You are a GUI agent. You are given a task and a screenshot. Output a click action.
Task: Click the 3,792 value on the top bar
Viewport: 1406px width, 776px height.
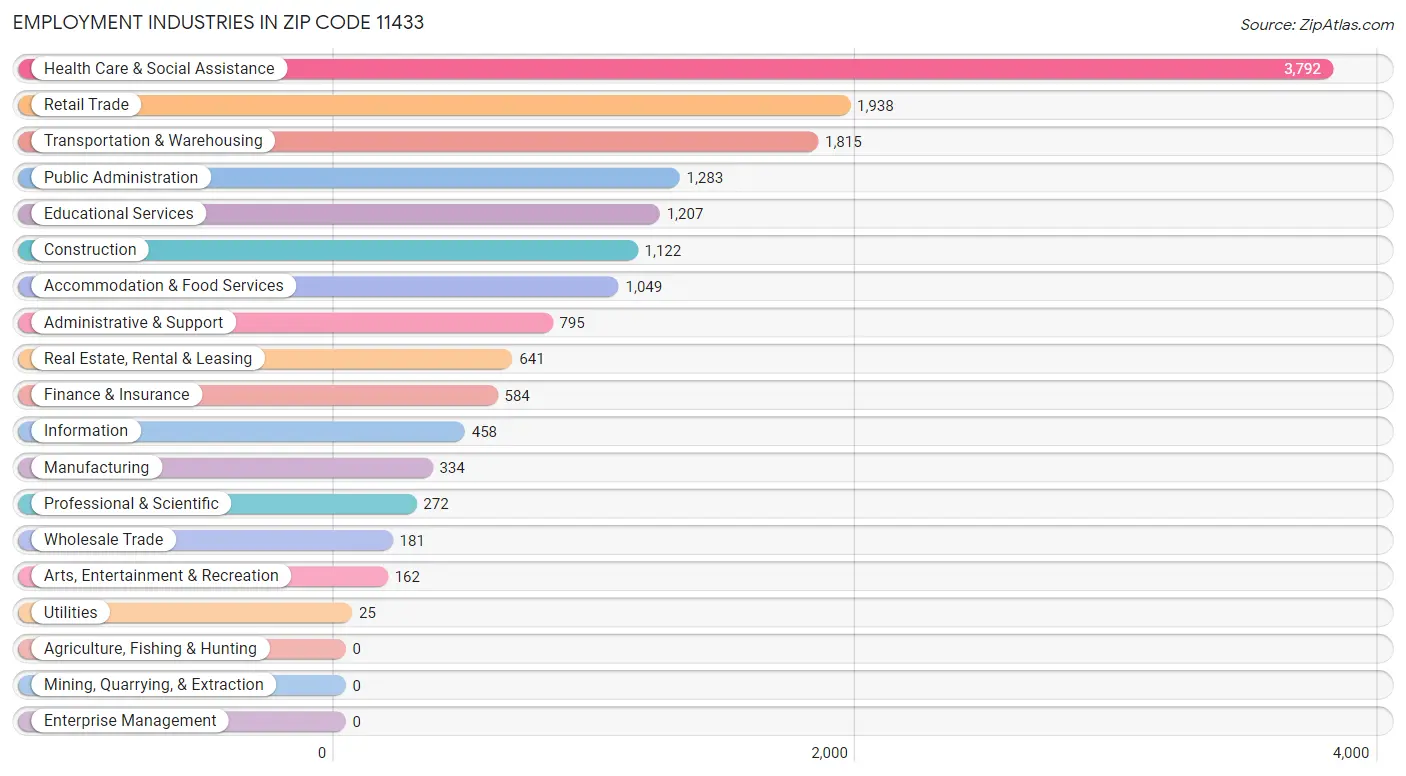[x=1302, y=69]
